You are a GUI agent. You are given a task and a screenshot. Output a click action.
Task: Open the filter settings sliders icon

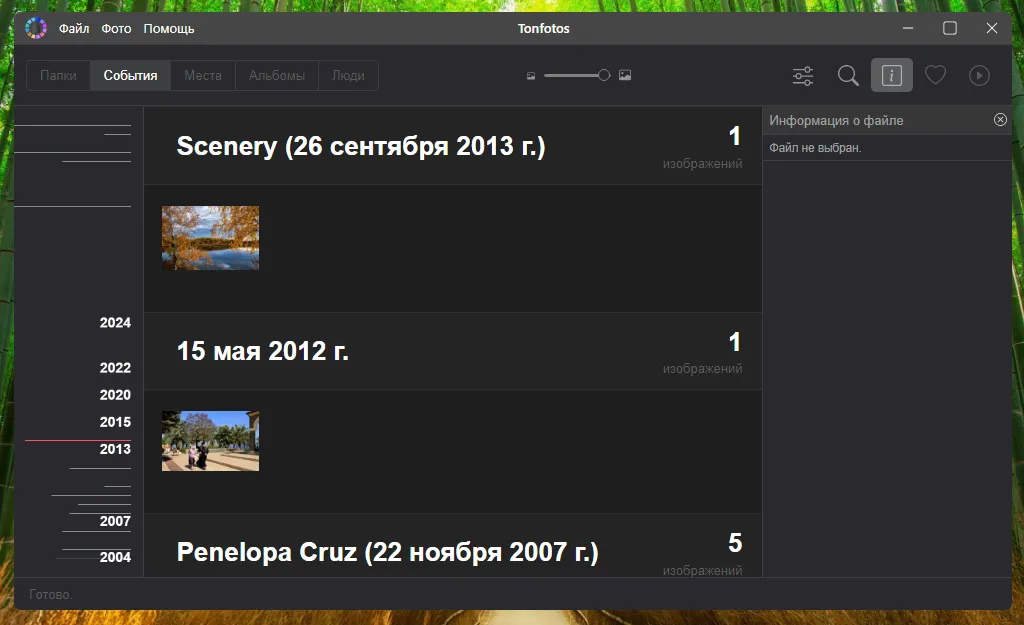[803, 76]
